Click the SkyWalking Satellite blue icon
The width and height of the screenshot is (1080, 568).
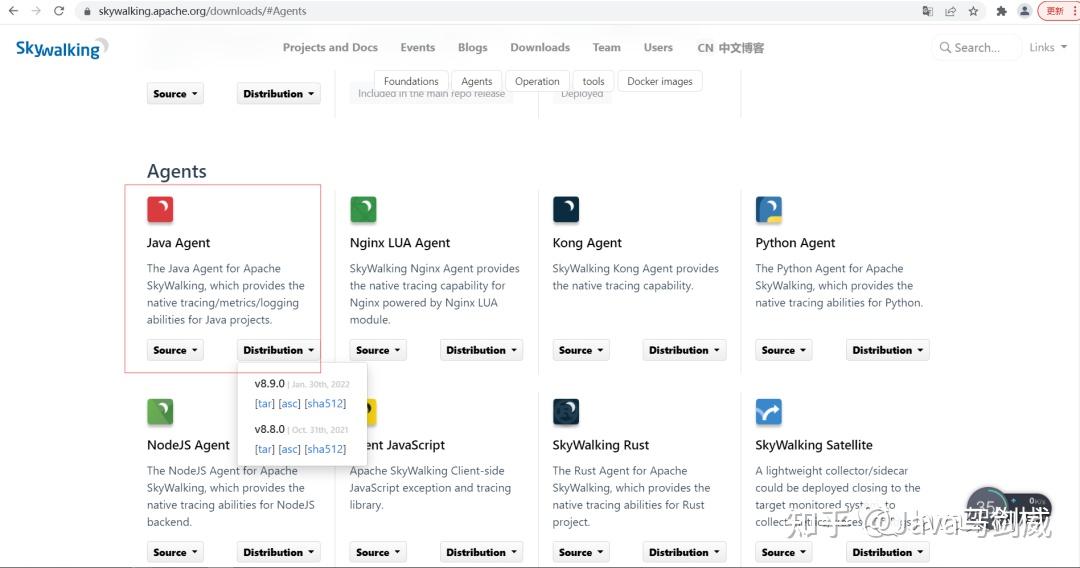pyautogui.click(x=769, y=411)
